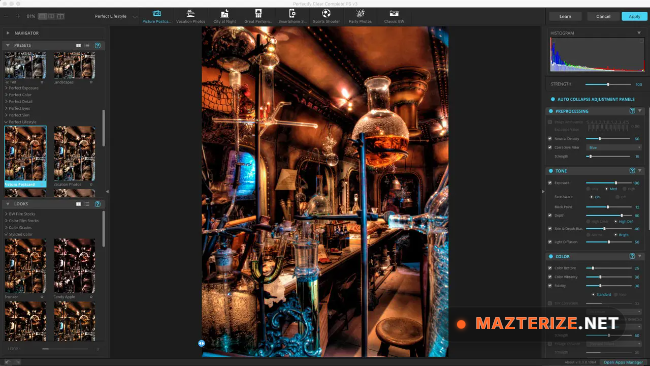Toggle Auto Collapse Adjustment Panels
The image size is (650, 366).
click(553, 99)
